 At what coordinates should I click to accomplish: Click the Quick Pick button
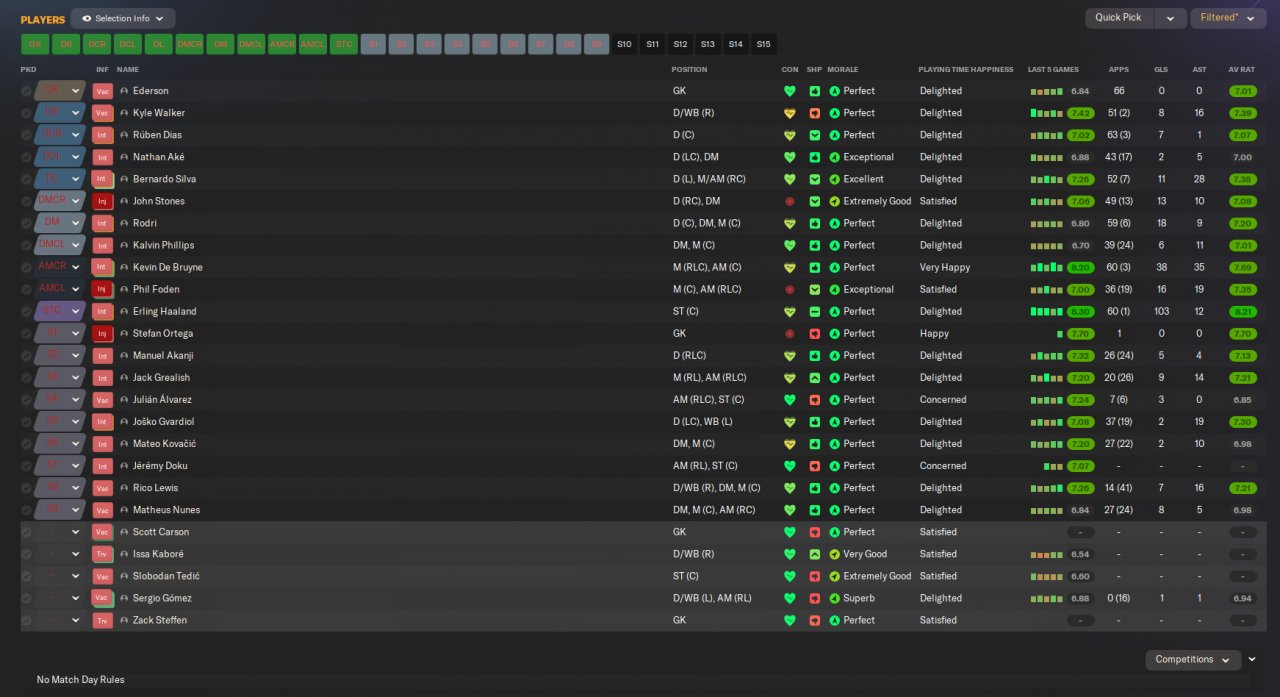tap(1119, 18)
